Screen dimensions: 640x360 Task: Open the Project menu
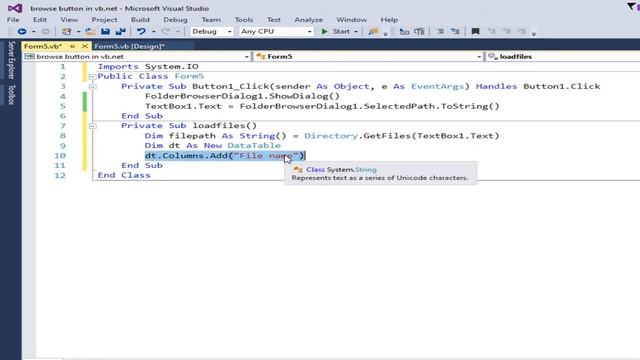click(x=104, y=20)
